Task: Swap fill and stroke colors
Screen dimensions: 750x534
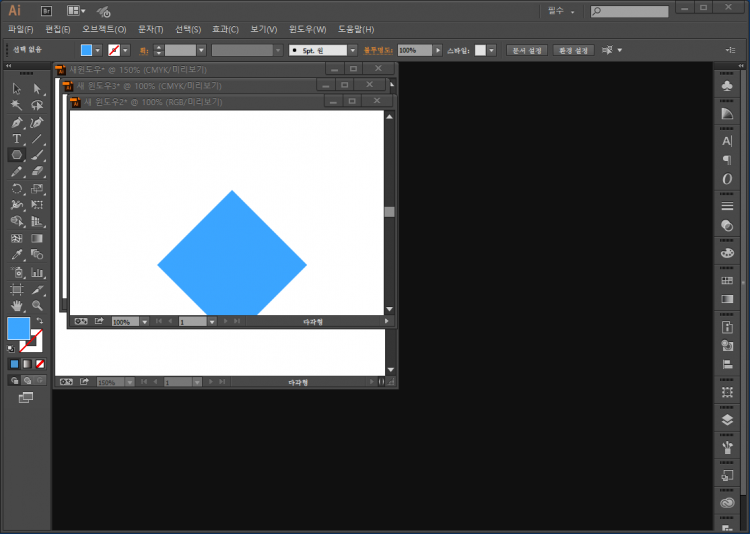Action: point(38,321)
